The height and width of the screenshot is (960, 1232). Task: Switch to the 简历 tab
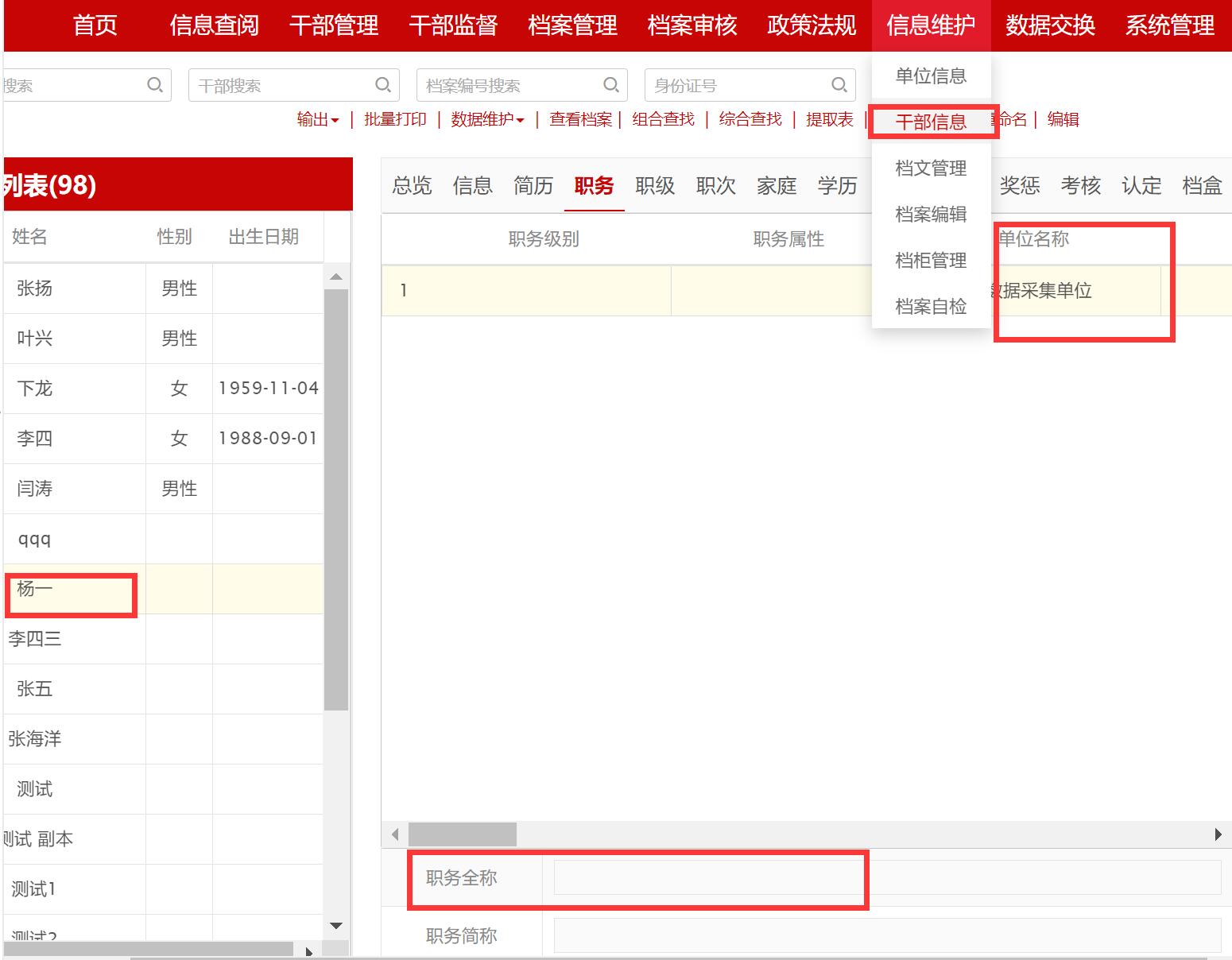click(x=533, y=186)
